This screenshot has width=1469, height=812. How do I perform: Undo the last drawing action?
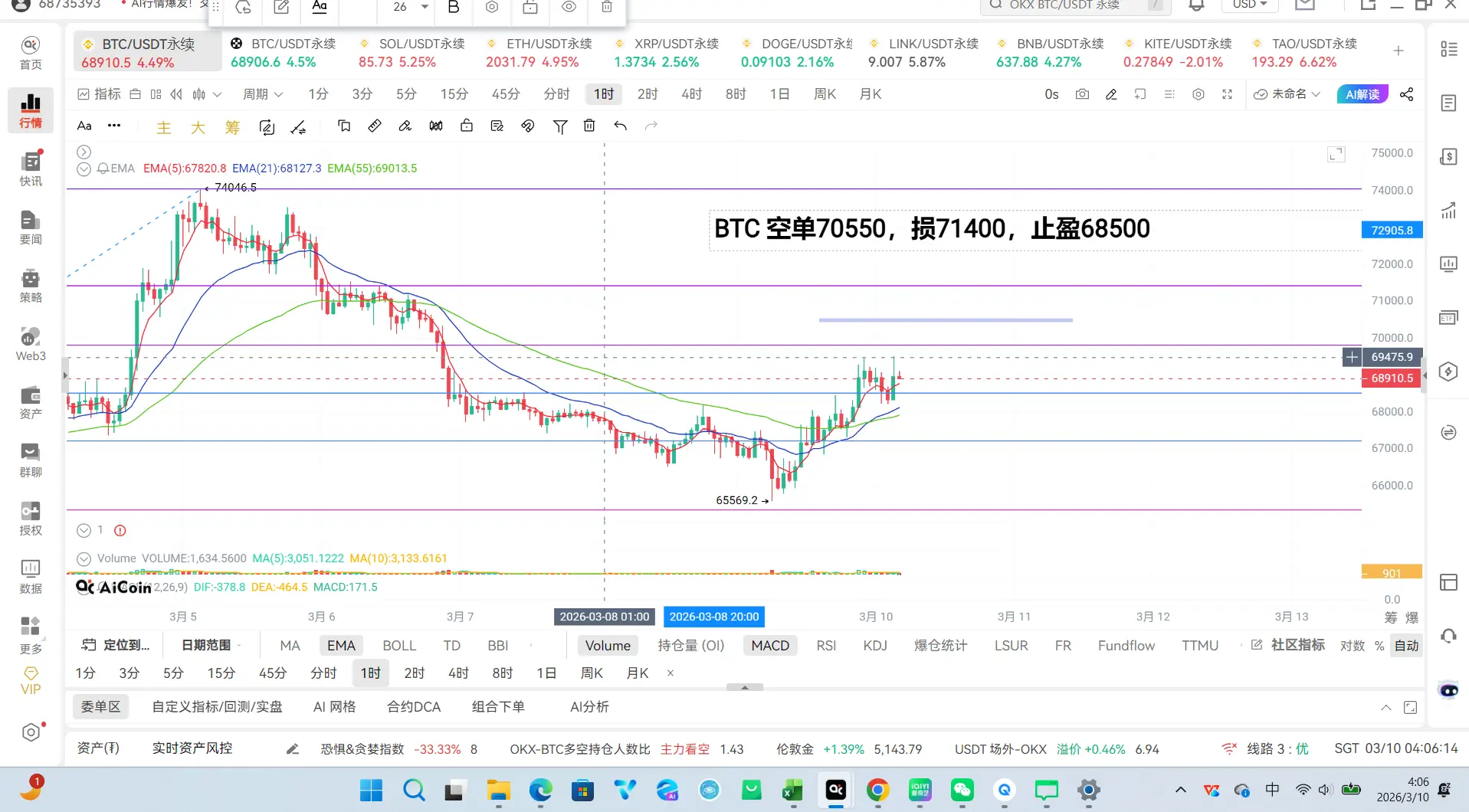tap(620, 126)
